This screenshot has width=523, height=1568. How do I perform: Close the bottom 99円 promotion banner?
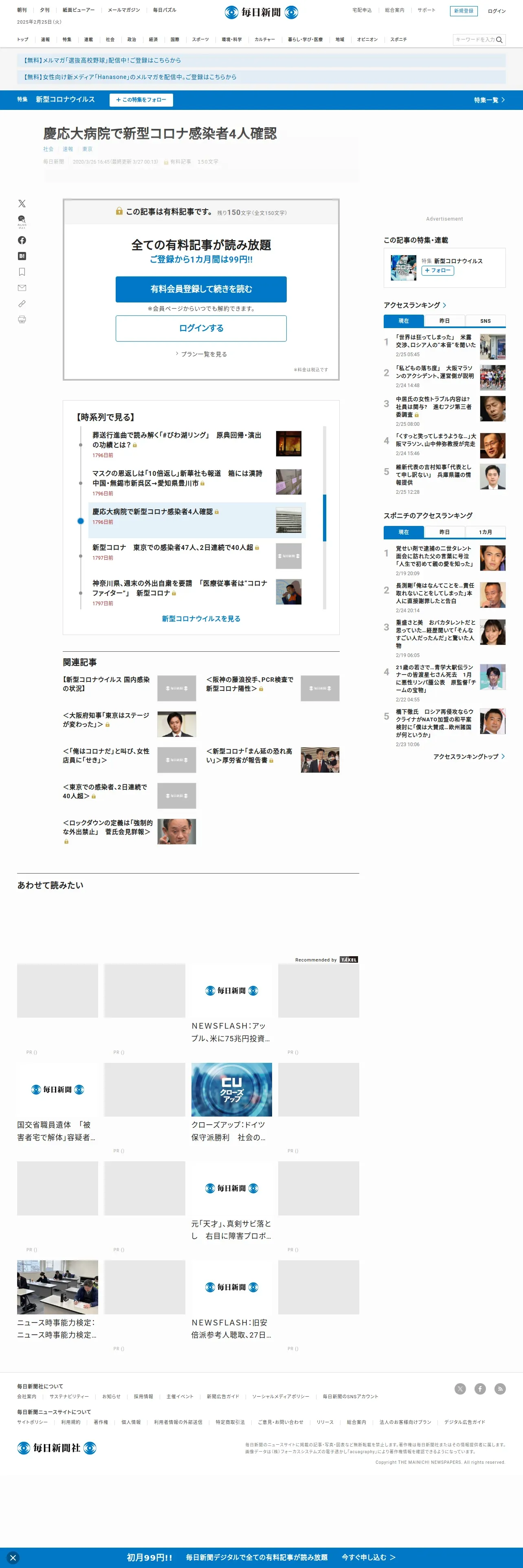[13, 1558]
